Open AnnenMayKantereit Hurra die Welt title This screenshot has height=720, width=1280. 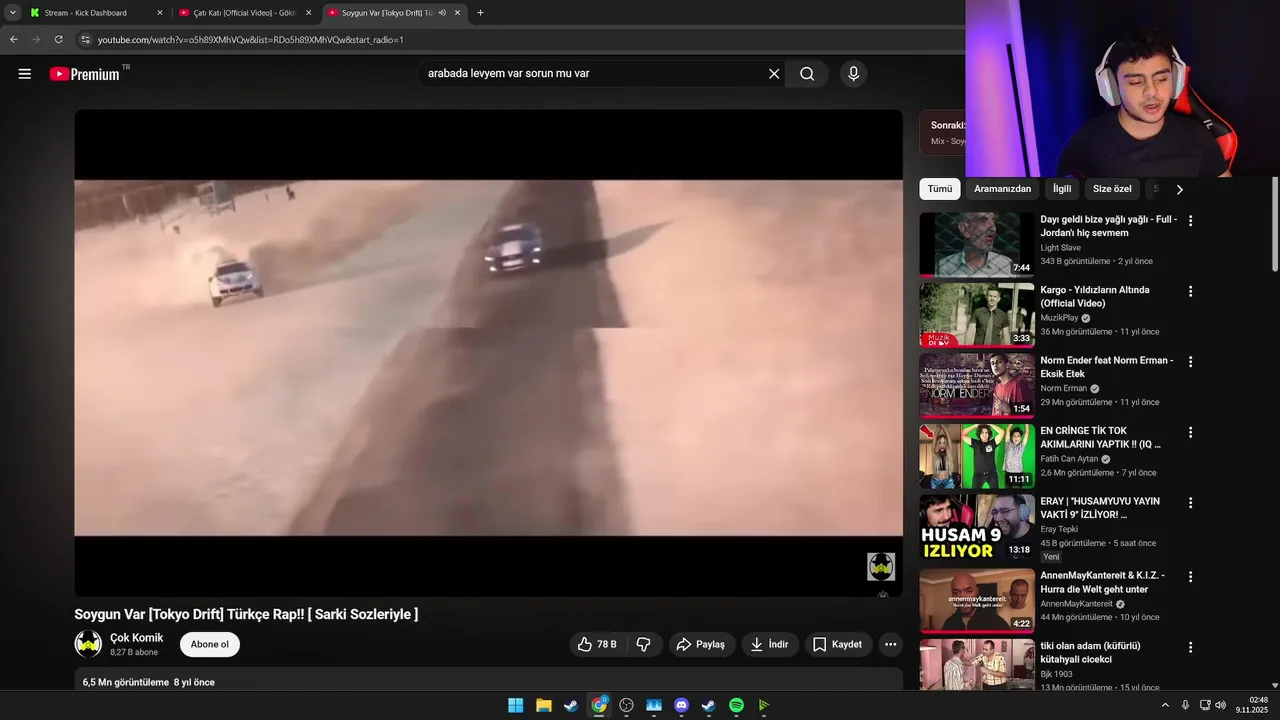(1103, 582)
